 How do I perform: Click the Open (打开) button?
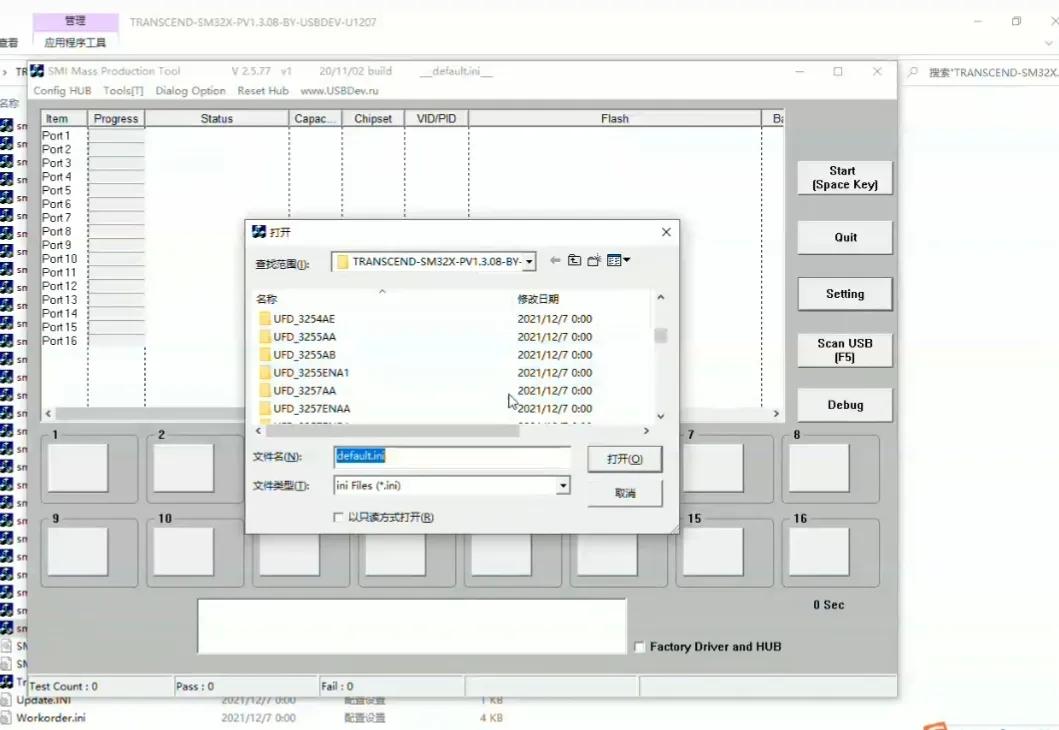coord(624,459)
